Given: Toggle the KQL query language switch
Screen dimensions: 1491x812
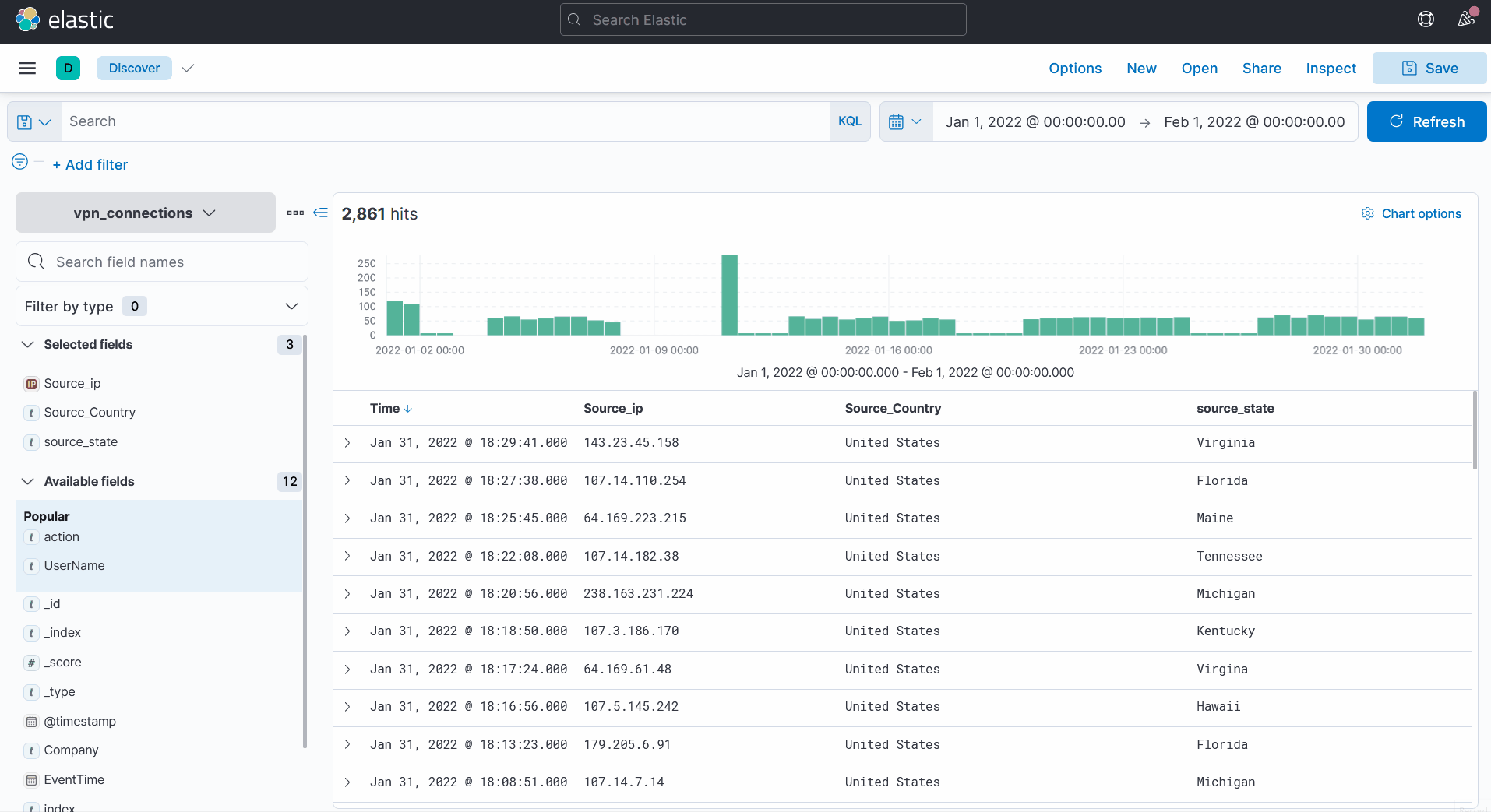Looking at the screenshot, I should coord(849,121).
